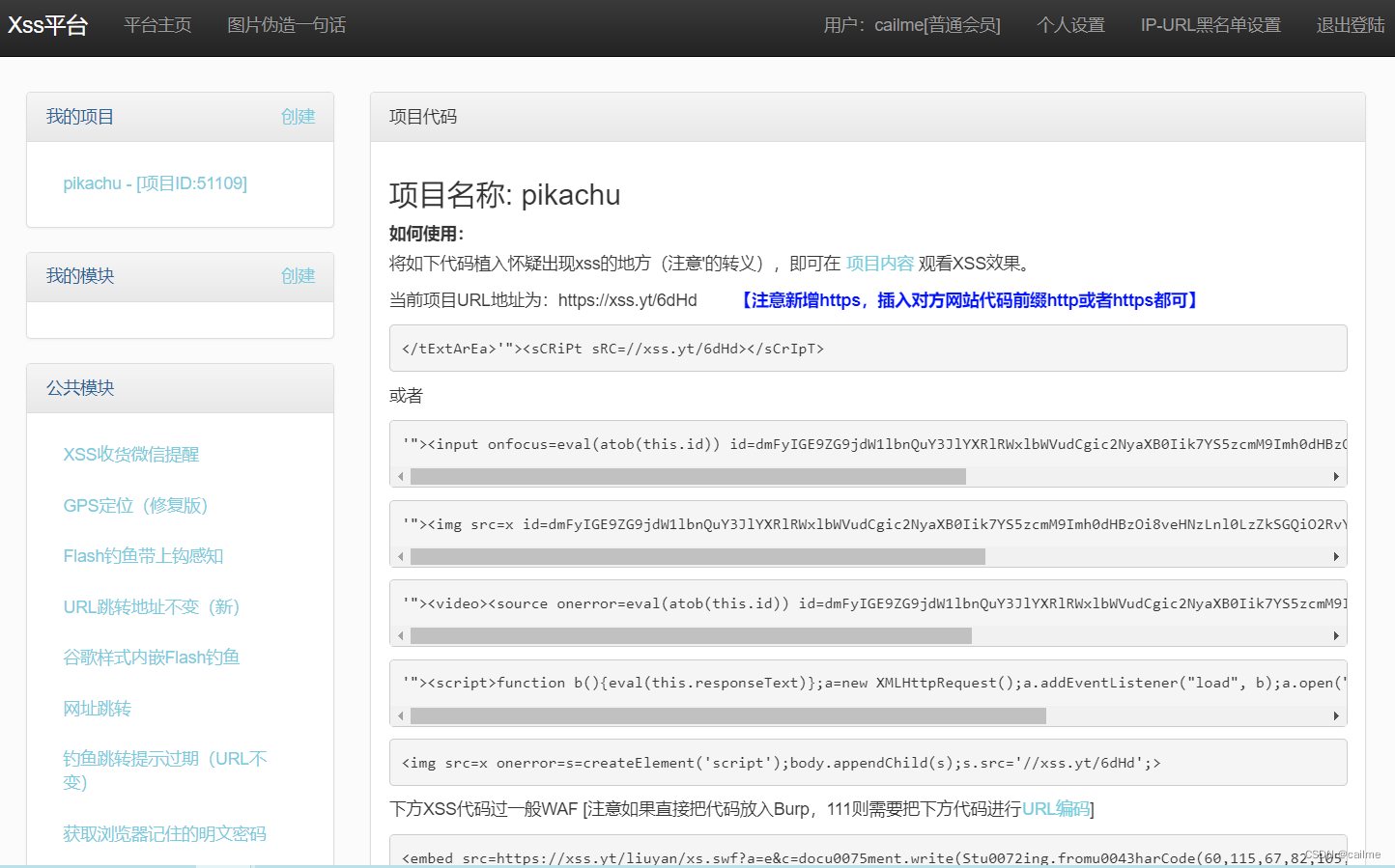Image resolution: width=1395 pixels, height=868 pixels.
Task: Click scrollbar thumb under XMLHttpRequest snippet
Action: coord(728,716)
